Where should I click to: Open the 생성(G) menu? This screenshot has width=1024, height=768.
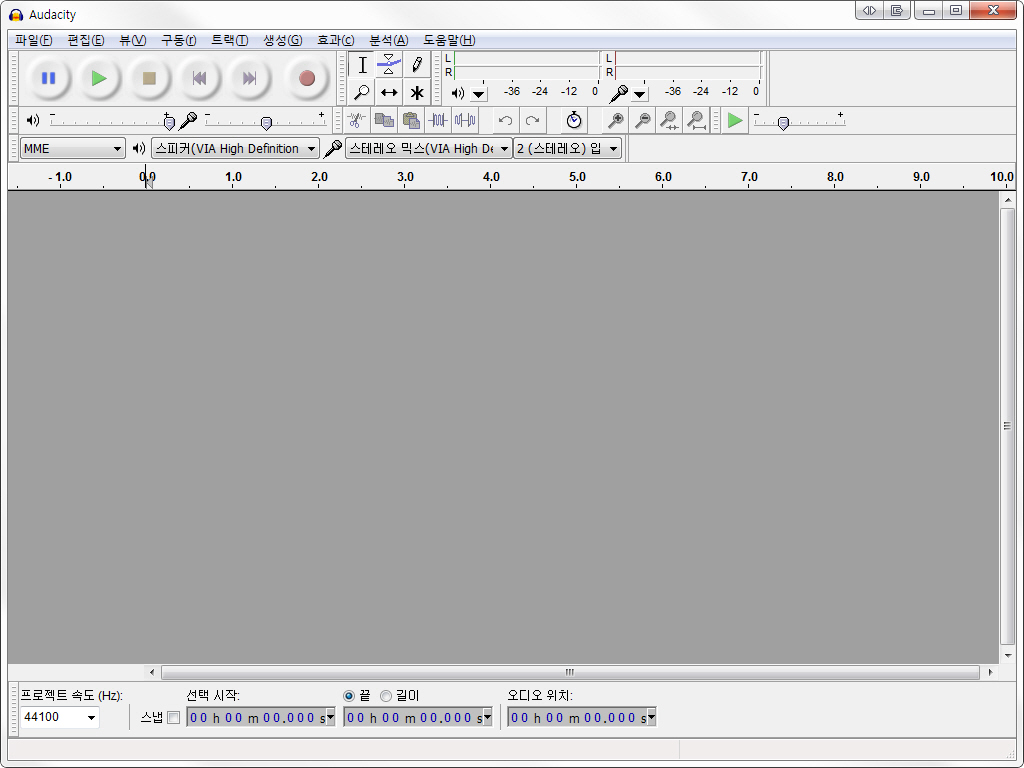click(x=282, y=40)
